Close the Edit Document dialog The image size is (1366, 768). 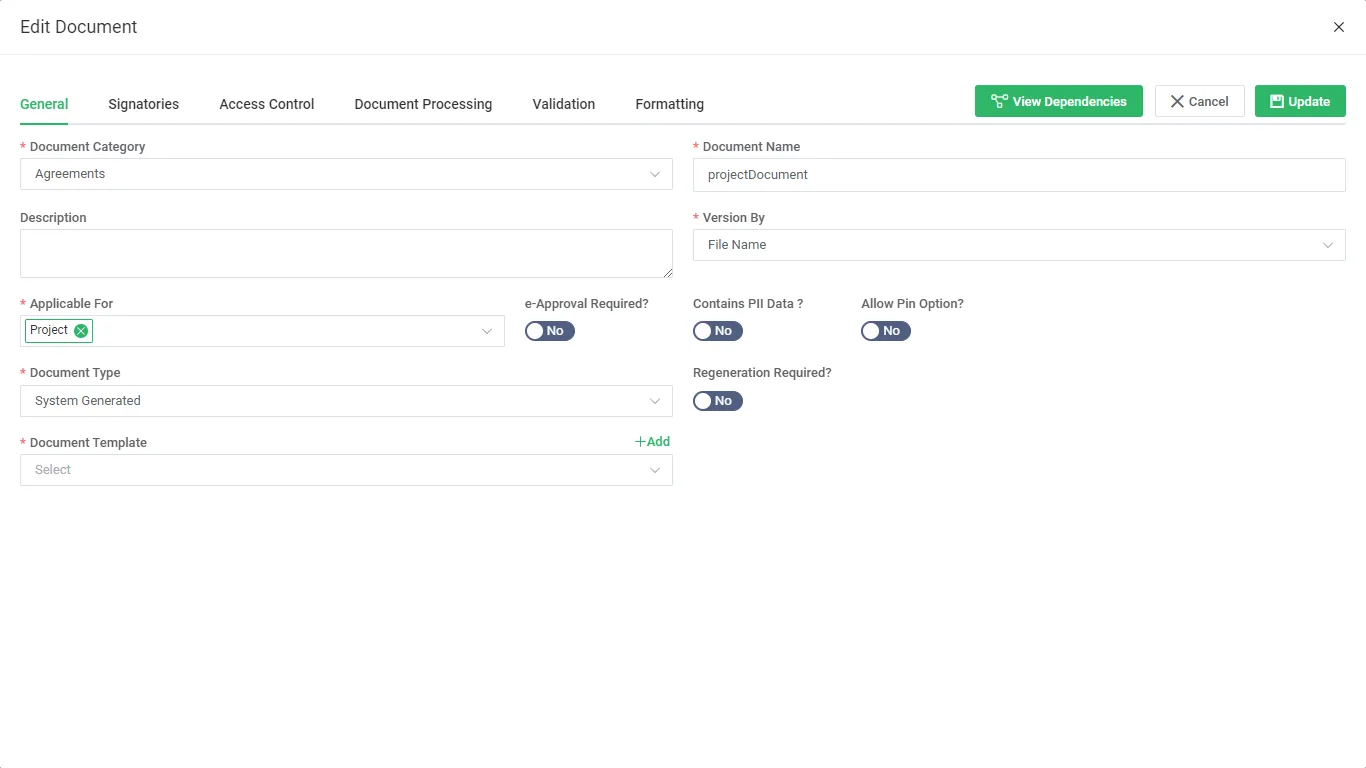[1338, 27]
